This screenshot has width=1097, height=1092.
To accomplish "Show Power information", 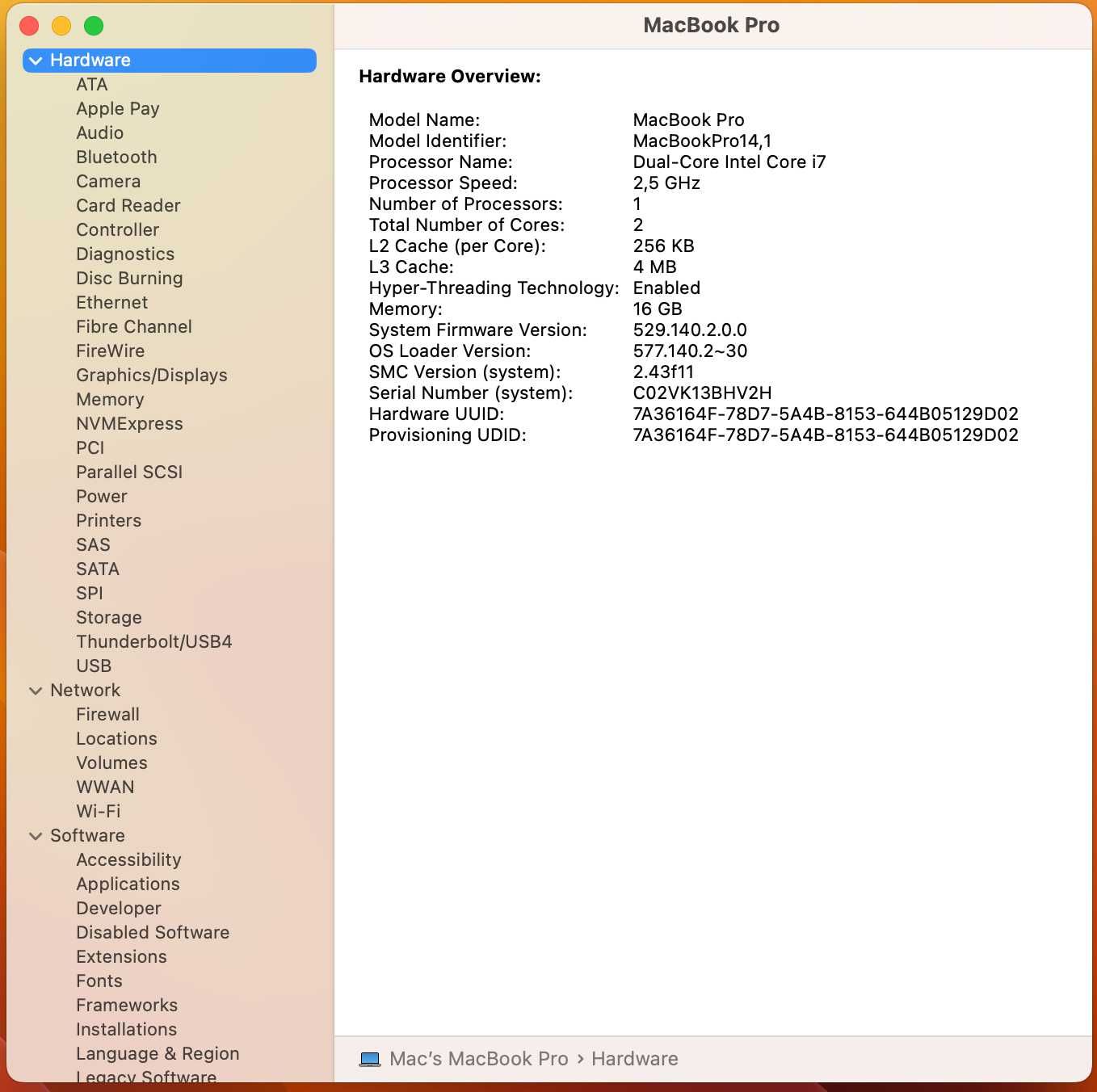I will 102,497.
